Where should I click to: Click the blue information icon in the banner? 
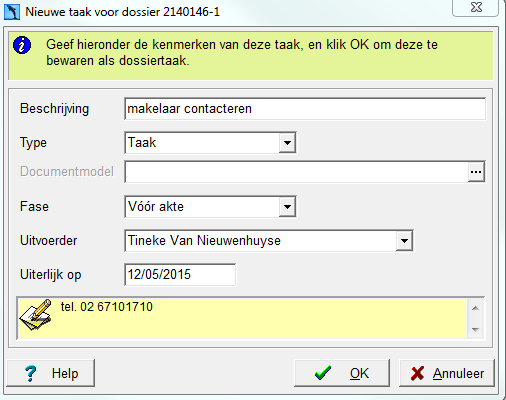[22, 45]
